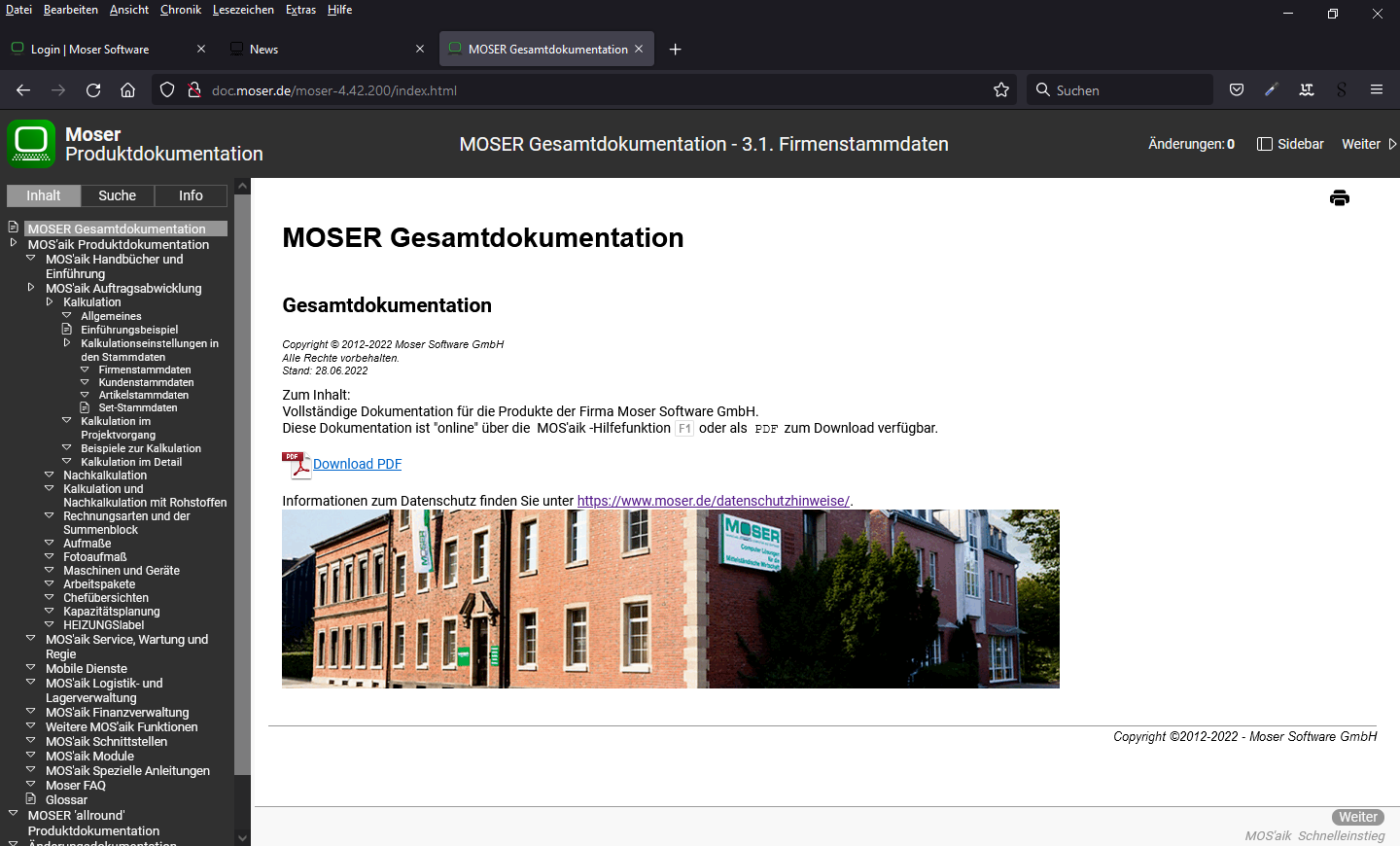Toggle the Nachkalkulation tree arrow
Image resolution: width=1400 pixels, height=846 pixels.
[49, 475]
